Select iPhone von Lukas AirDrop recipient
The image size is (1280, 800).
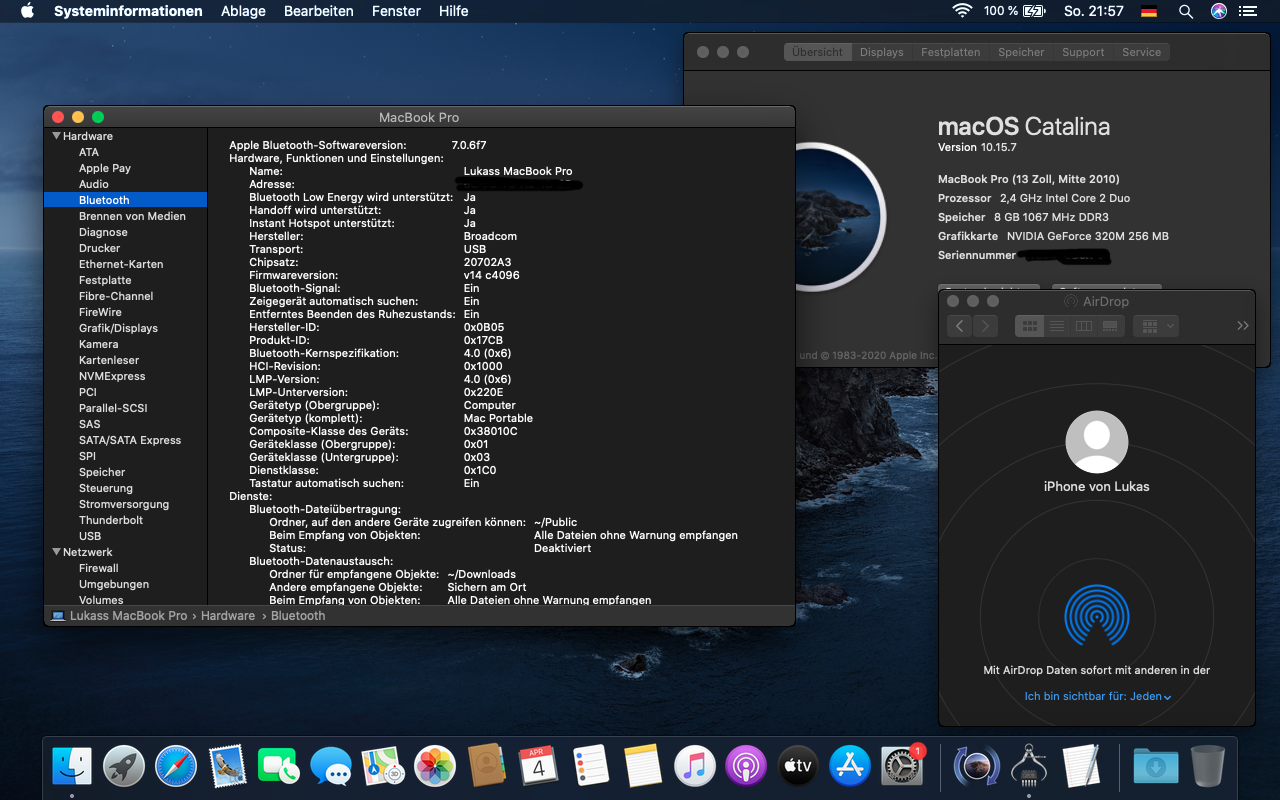pyautogui.click(x=1097, y=452)
